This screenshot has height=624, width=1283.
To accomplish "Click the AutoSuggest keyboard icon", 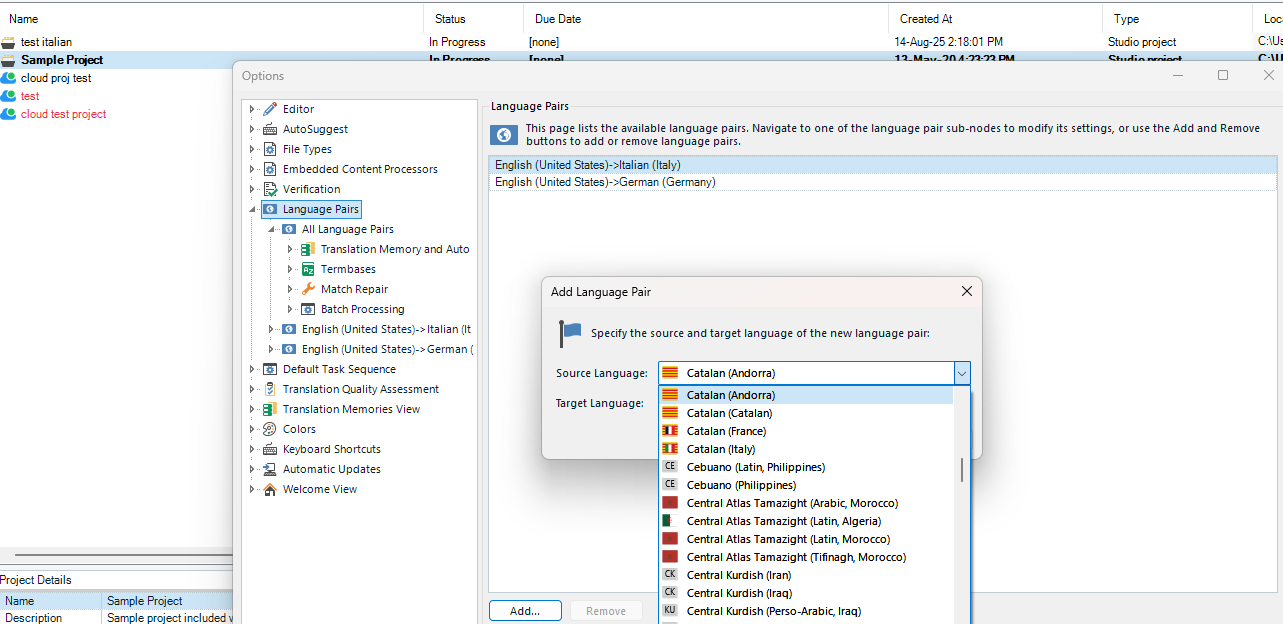I will [x=270, y=128].
